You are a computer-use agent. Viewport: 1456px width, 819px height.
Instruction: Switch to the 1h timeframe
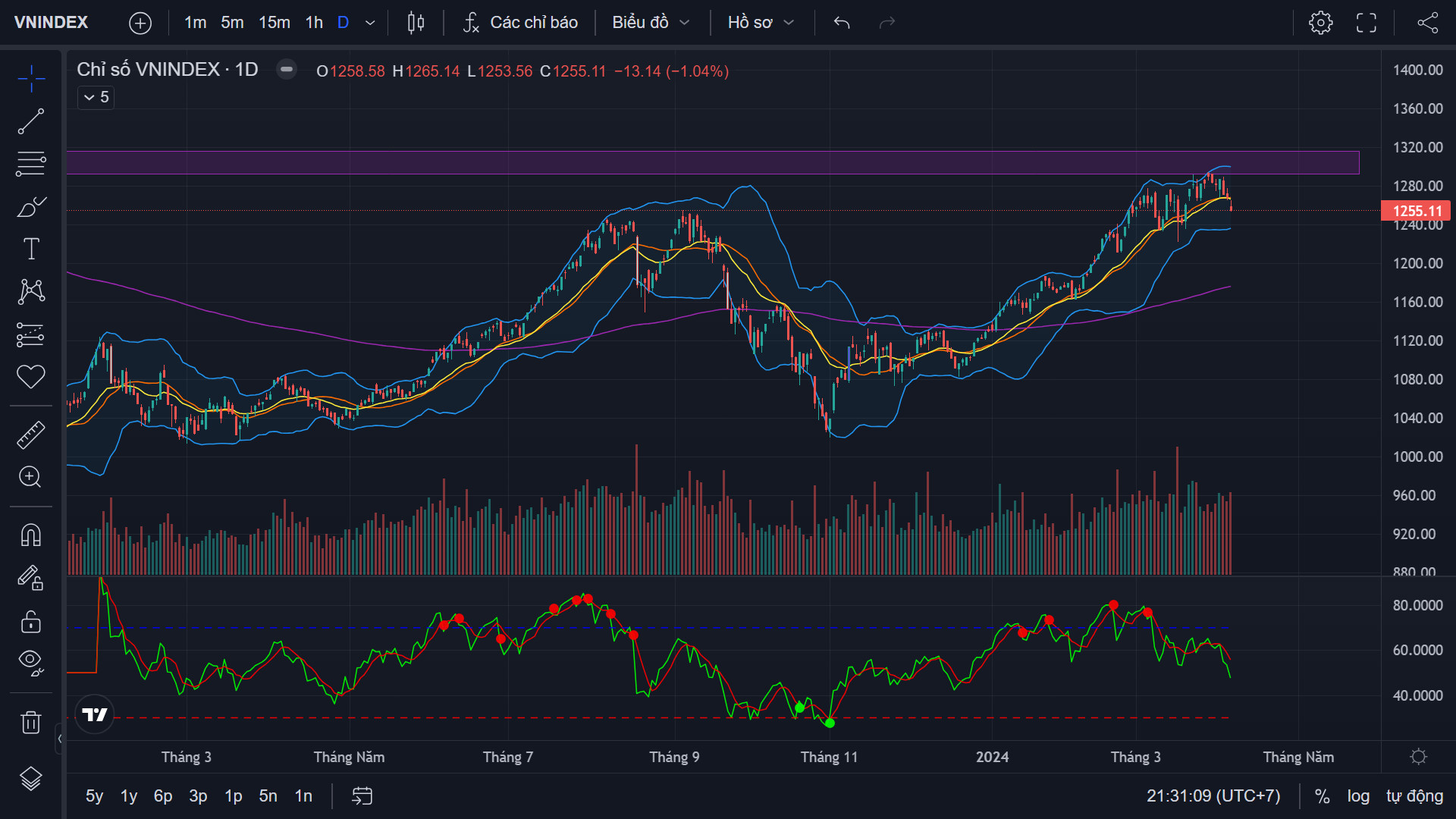(314, 23)
